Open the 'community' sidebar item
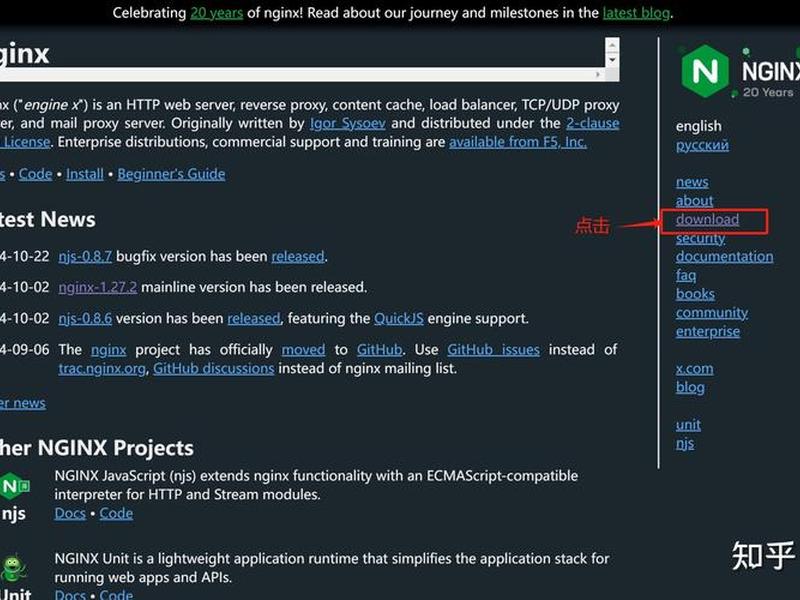This screenshot has width=800, height=600. (x=712, y=313)
